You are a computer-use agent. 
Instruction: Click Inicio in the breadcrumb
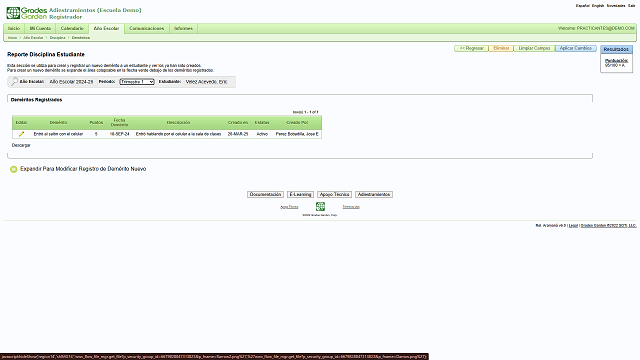(13, 38)
